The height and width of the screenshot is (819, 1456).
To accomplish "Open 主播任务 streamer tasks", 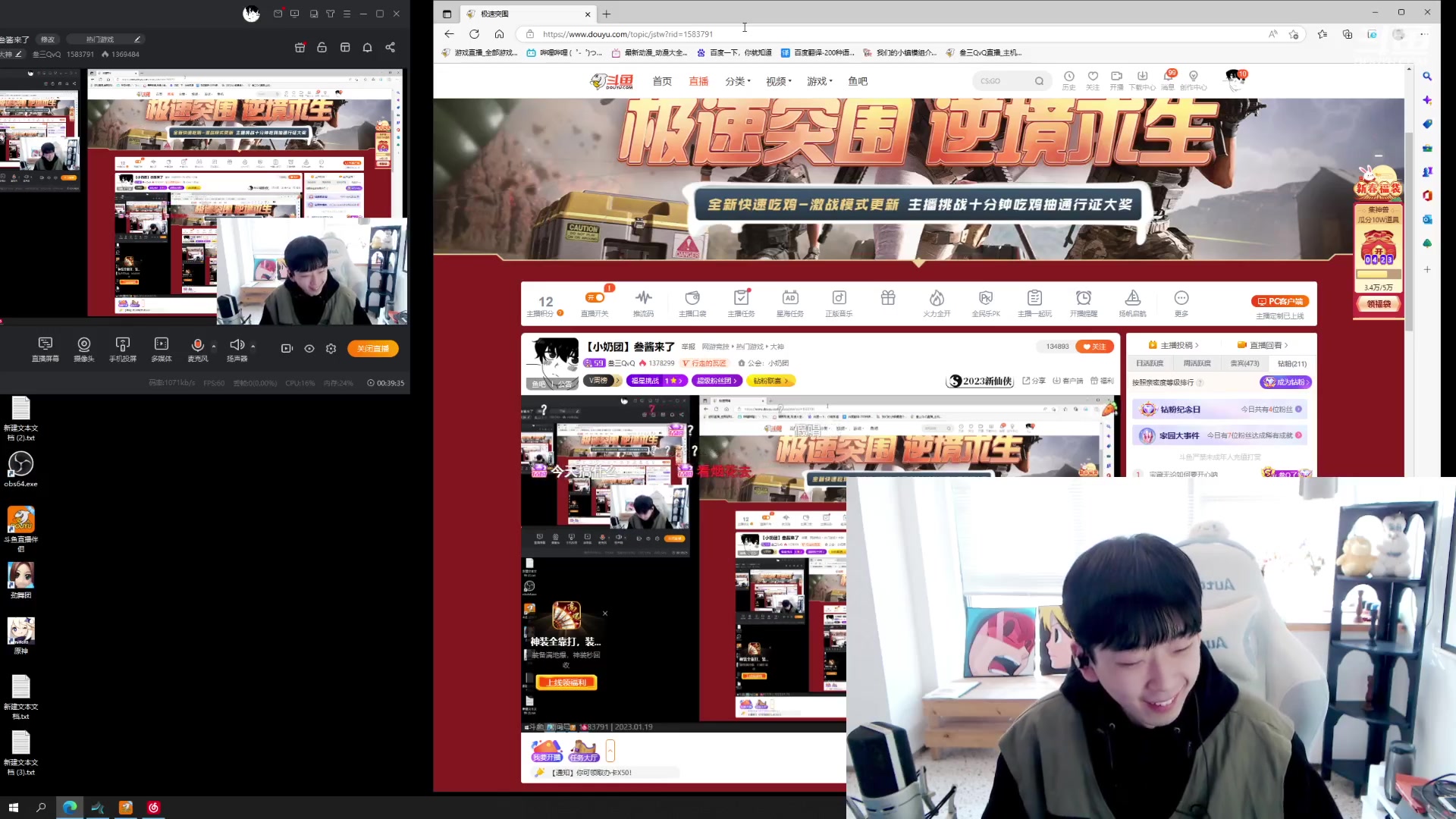I will (742, 303).
